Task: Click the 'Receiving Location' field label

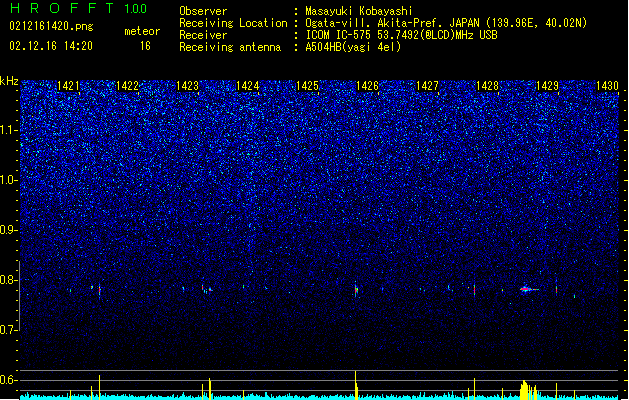Action: 233,23
